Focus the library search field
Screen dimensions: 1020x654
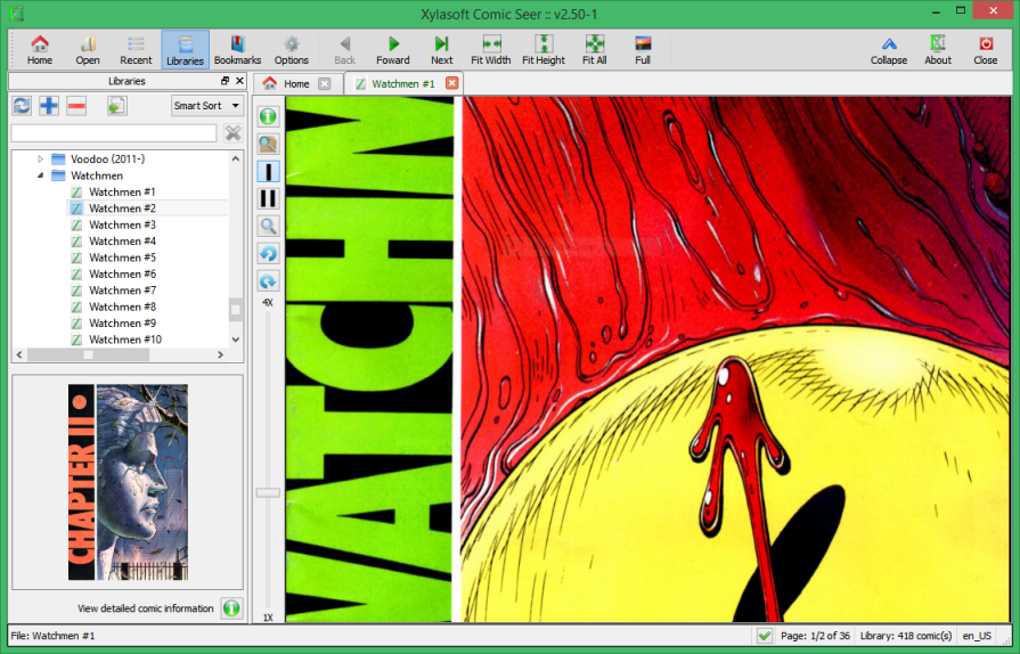(114, 133)
